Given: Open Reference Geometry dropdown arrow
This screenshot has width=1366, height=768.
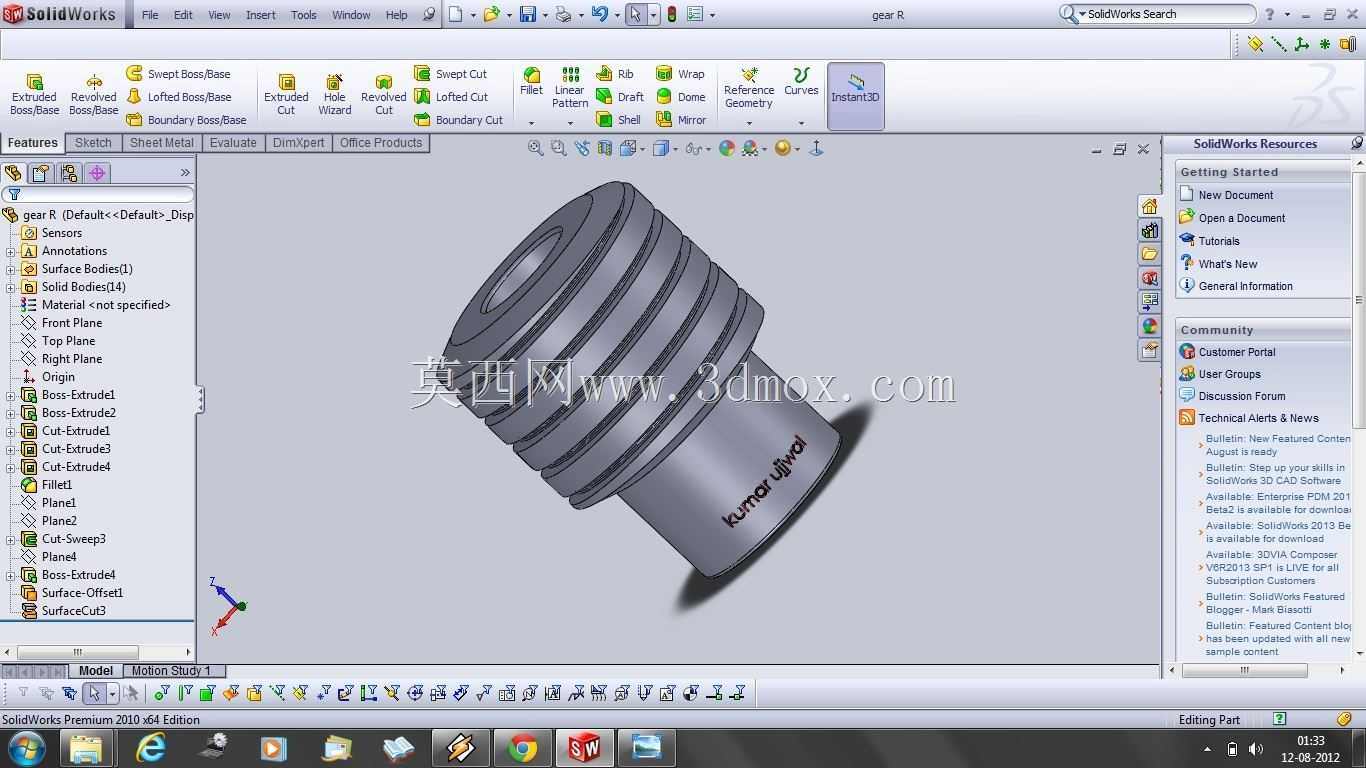Looking at the screenshot, I should 749,123.
